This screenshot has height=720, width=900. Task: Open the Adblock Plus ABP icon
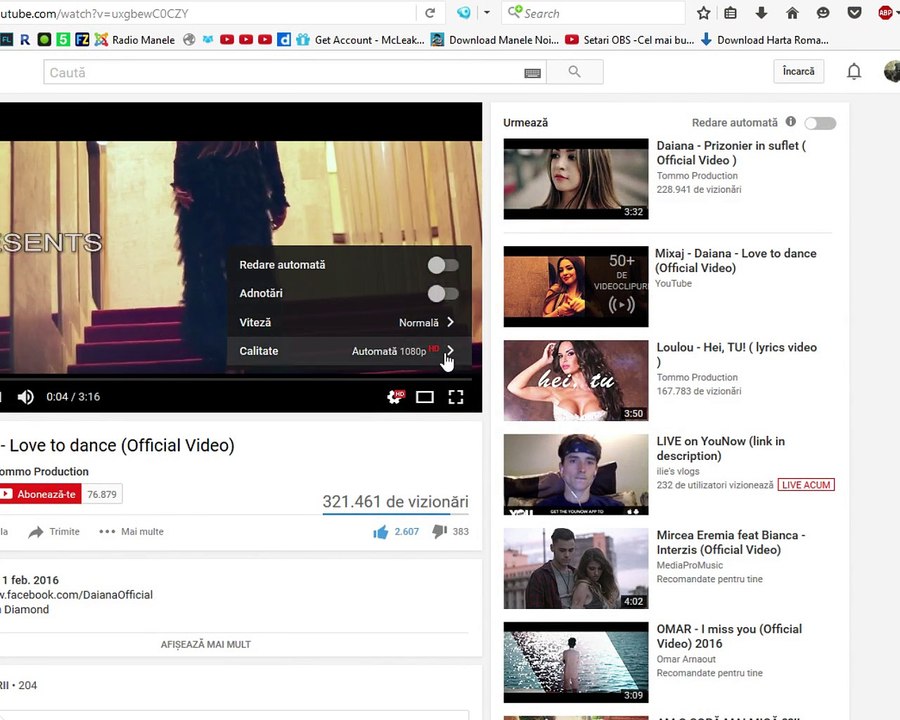pos(886,13)
